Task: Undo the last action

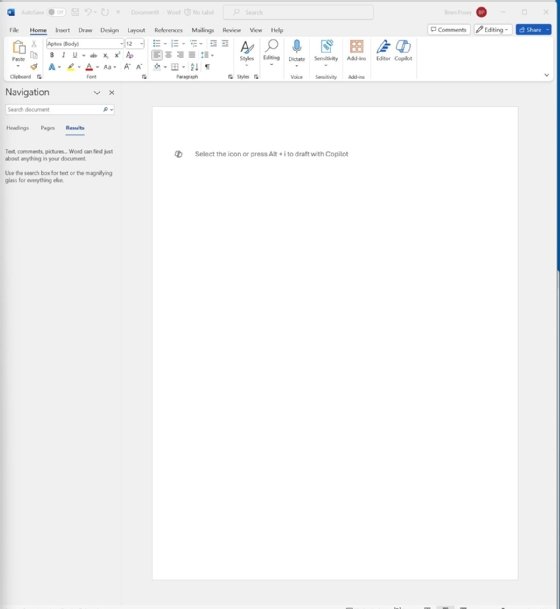Action: [x=88, y=12]
